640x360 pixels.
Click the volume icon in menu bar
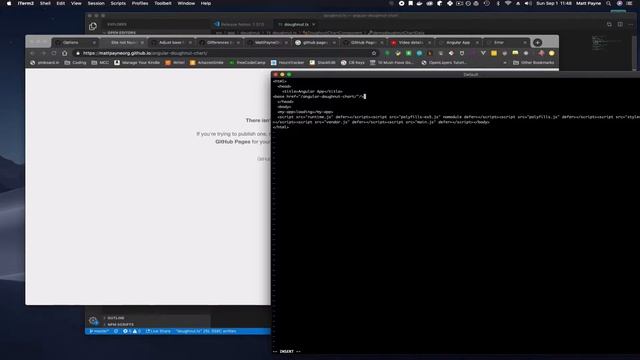coord(528,3)
